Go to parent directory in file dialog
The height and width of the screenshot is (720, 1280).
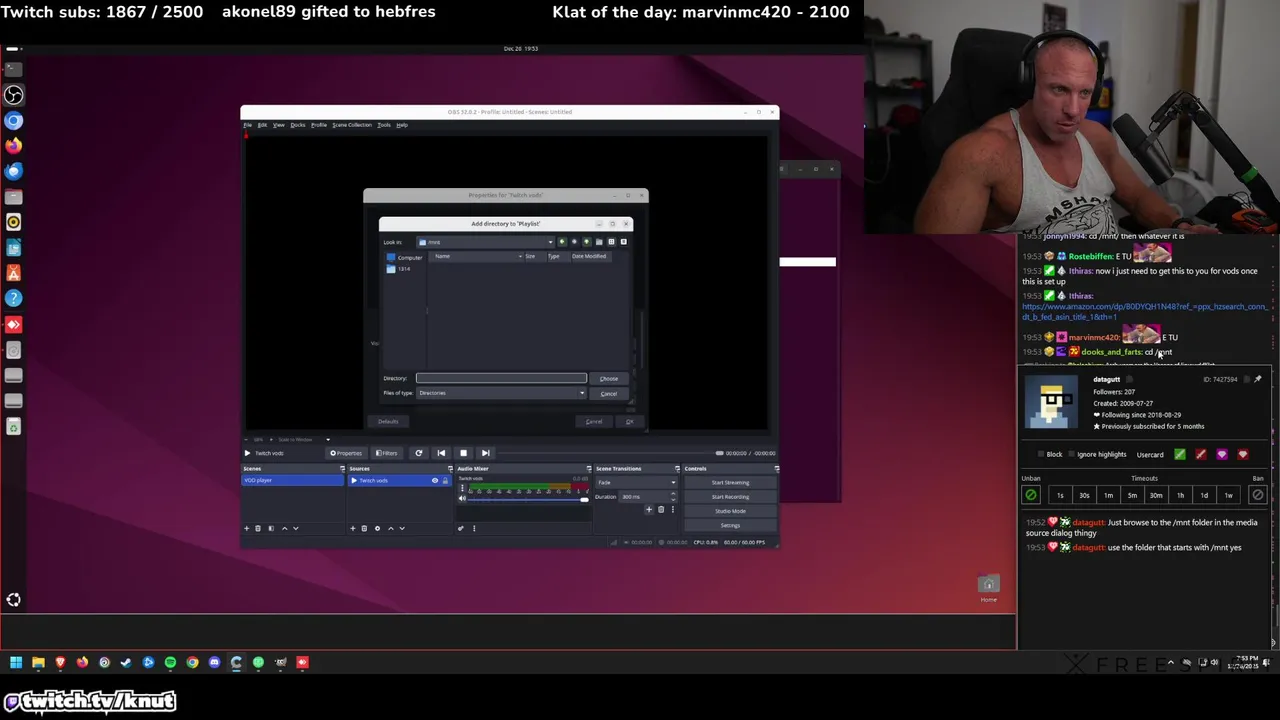[586, 242]
